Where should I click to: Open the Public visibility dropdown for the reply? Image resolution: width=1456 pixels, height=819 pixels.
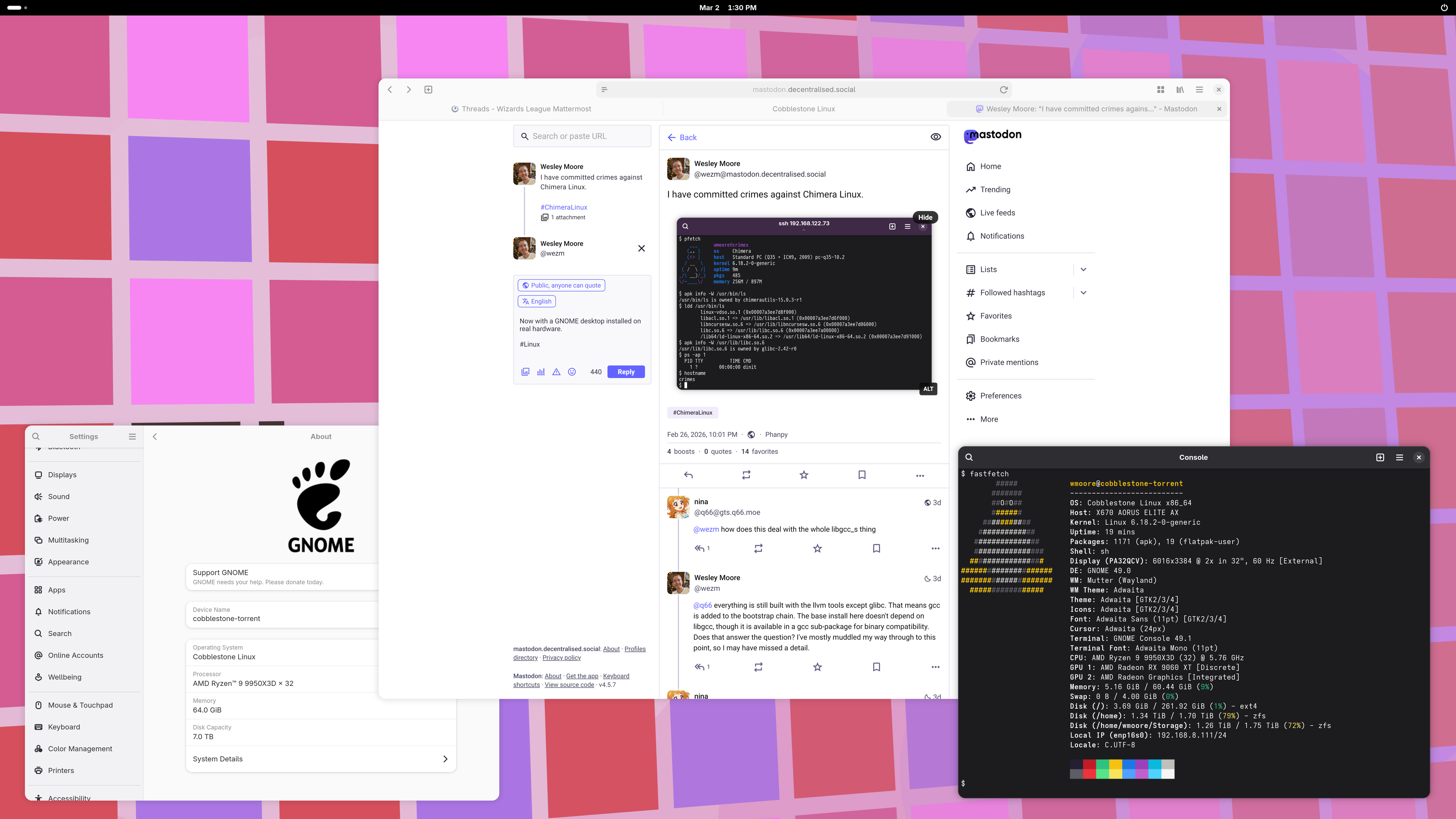pyautogui.click(x=561, y=286)
